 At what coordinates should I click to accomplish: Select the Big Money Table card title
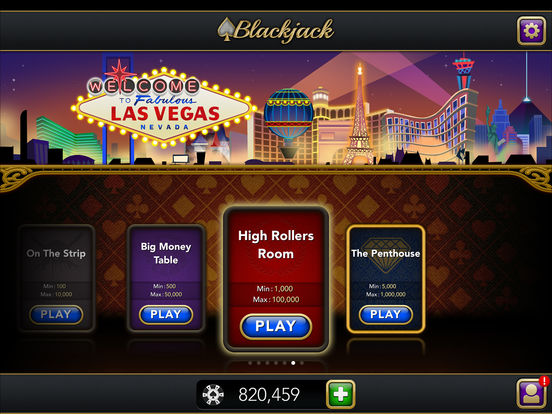[166, 253]
